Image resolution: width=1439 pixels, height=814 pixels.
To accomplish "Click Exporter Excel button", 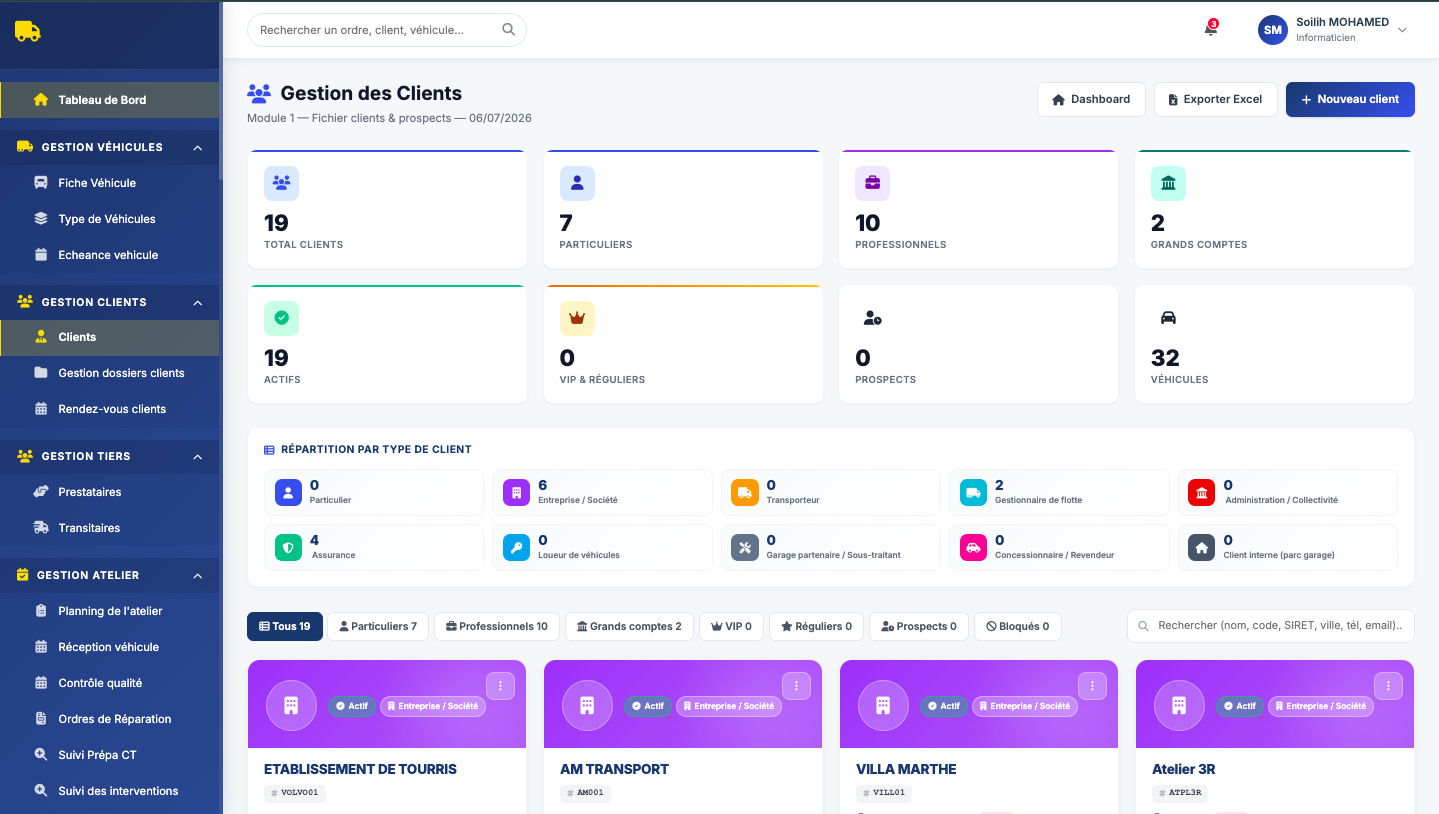I will point(1216,99).
